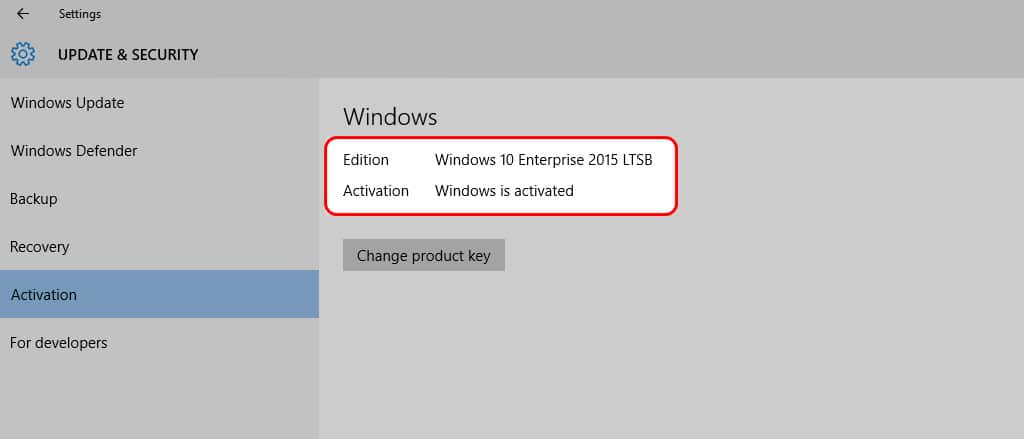Click the Activation label in details
1024x439 pixels.
[376, 191]
